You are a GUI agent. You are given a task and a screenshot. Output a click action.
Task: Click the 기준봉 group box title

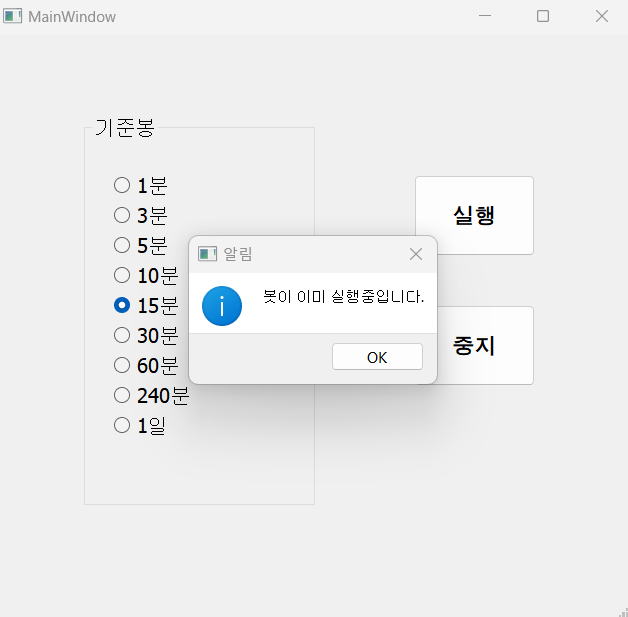pos(125,128)
